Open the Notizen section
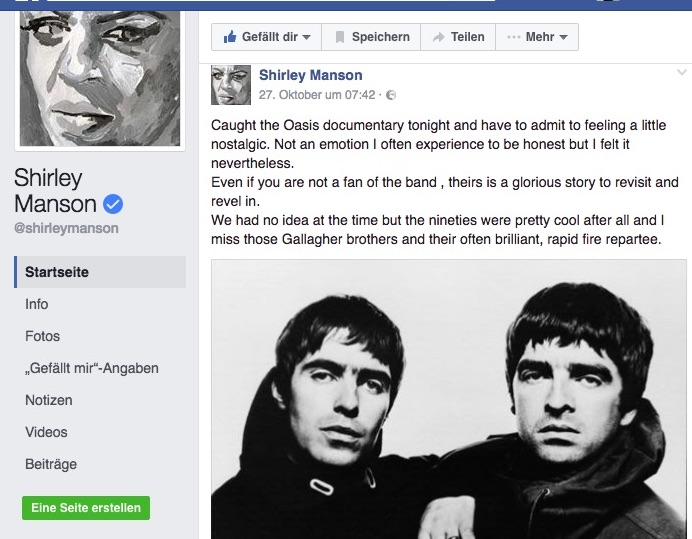The width and height of the screenshot is (692, 539). pos(48,400)
